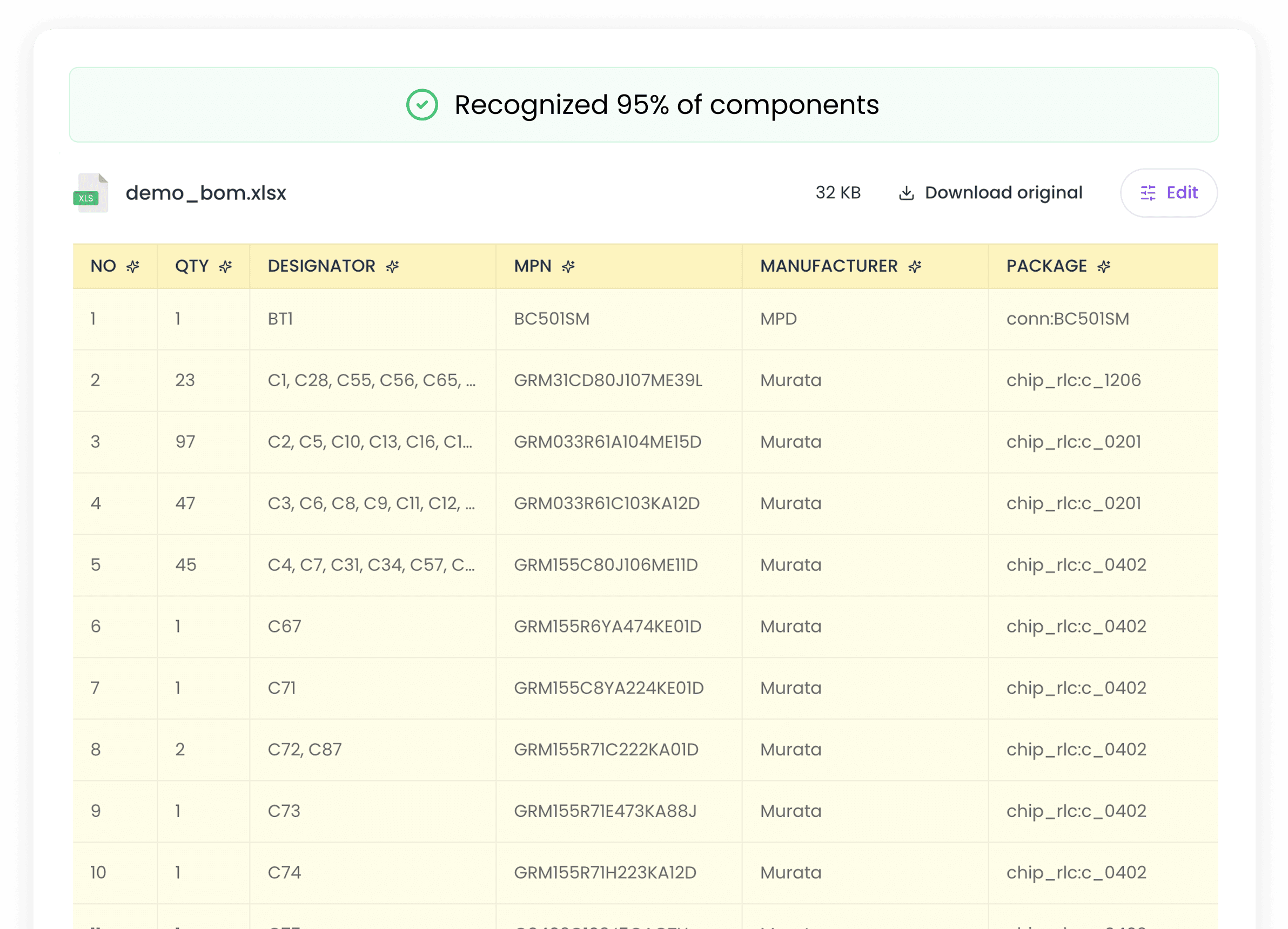Screen dimensions: 1288x929
Task: Click MPN cell GRM033R61A104ME15D
Action: click(619, 442)
